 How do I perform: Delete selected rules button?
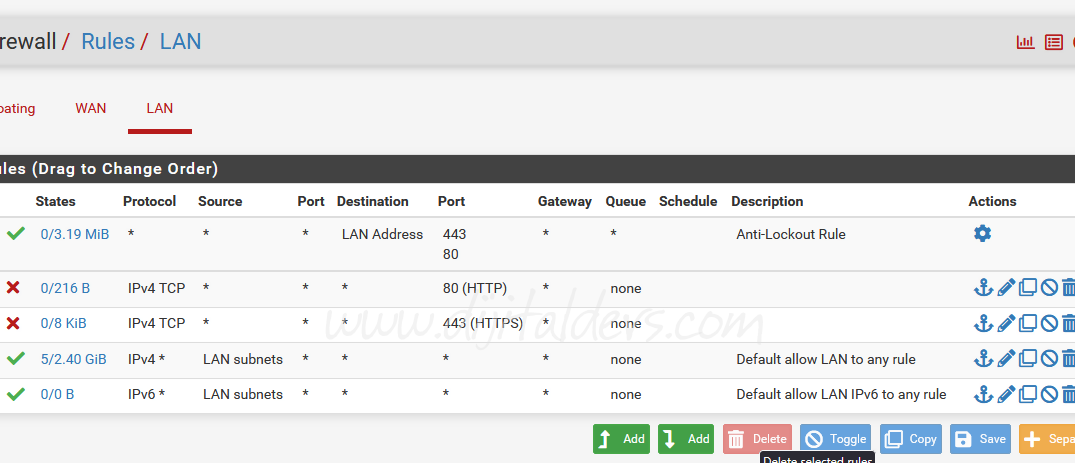click(757, 439)
